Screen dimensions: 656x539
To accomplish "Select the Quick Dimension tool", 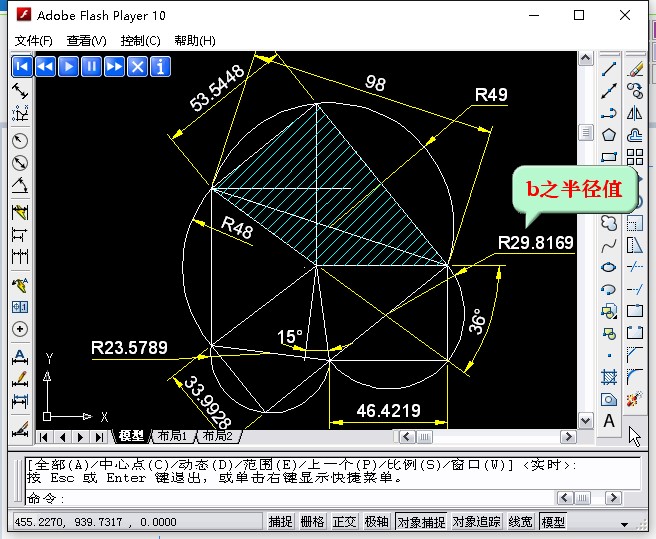I will pyautogui.click(x=20, y=213).
